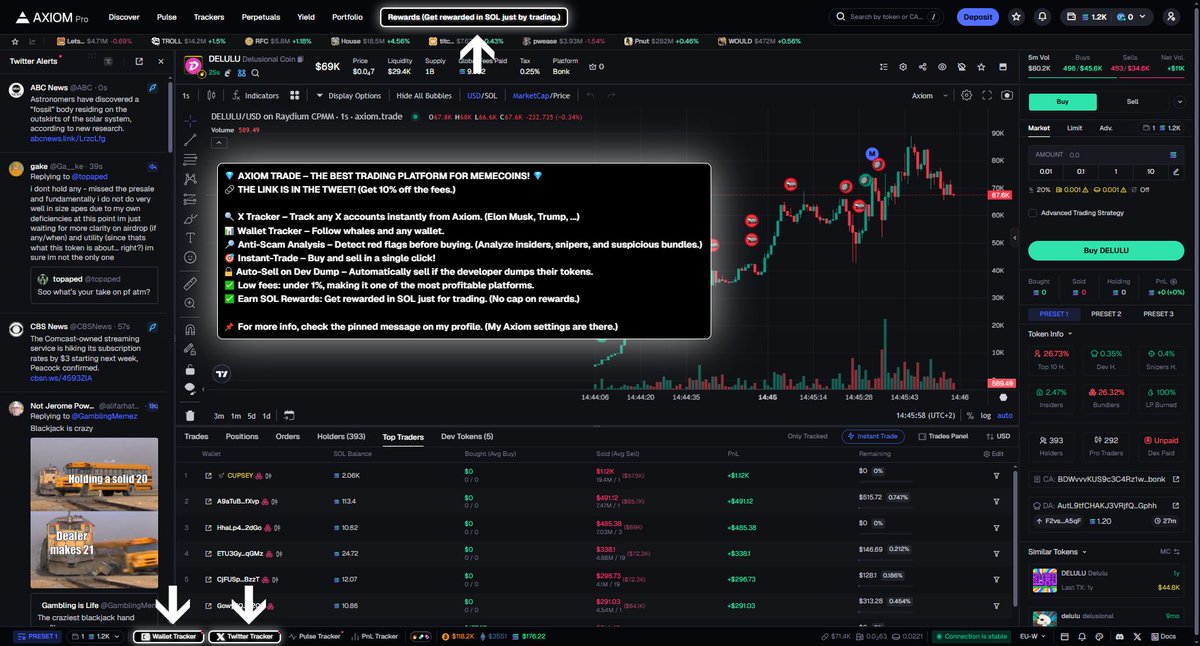Image resolution: width=1200 pixels, height=646 pixels.
Task: Take chart snapshot with camera icon
Action: click(1007, 96)
